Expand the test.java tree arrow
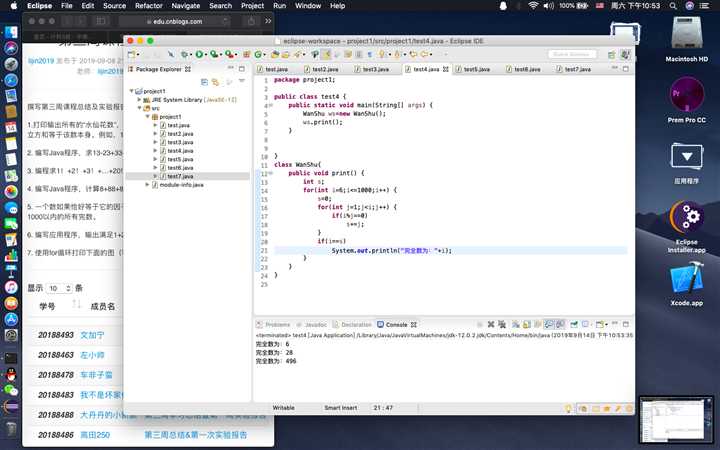This screenshot has height=450, width=720. click(x=155, y=125)
